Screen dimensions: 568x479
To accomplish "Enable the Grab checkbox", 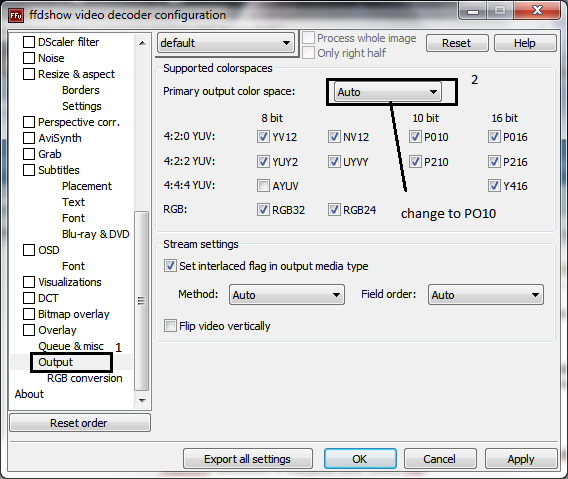I will click(x=29, y=154).
